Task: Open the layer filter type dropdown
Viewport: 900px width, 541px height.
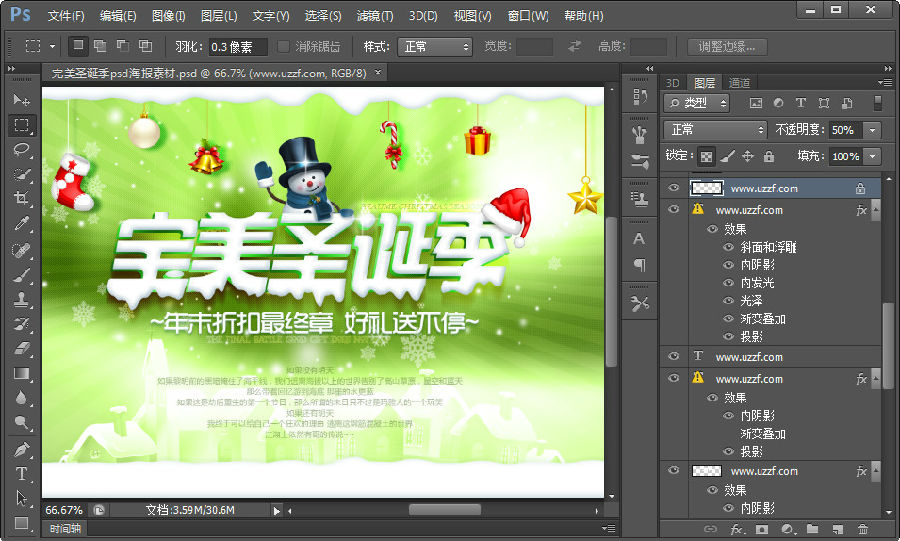Action: [696, 103]
